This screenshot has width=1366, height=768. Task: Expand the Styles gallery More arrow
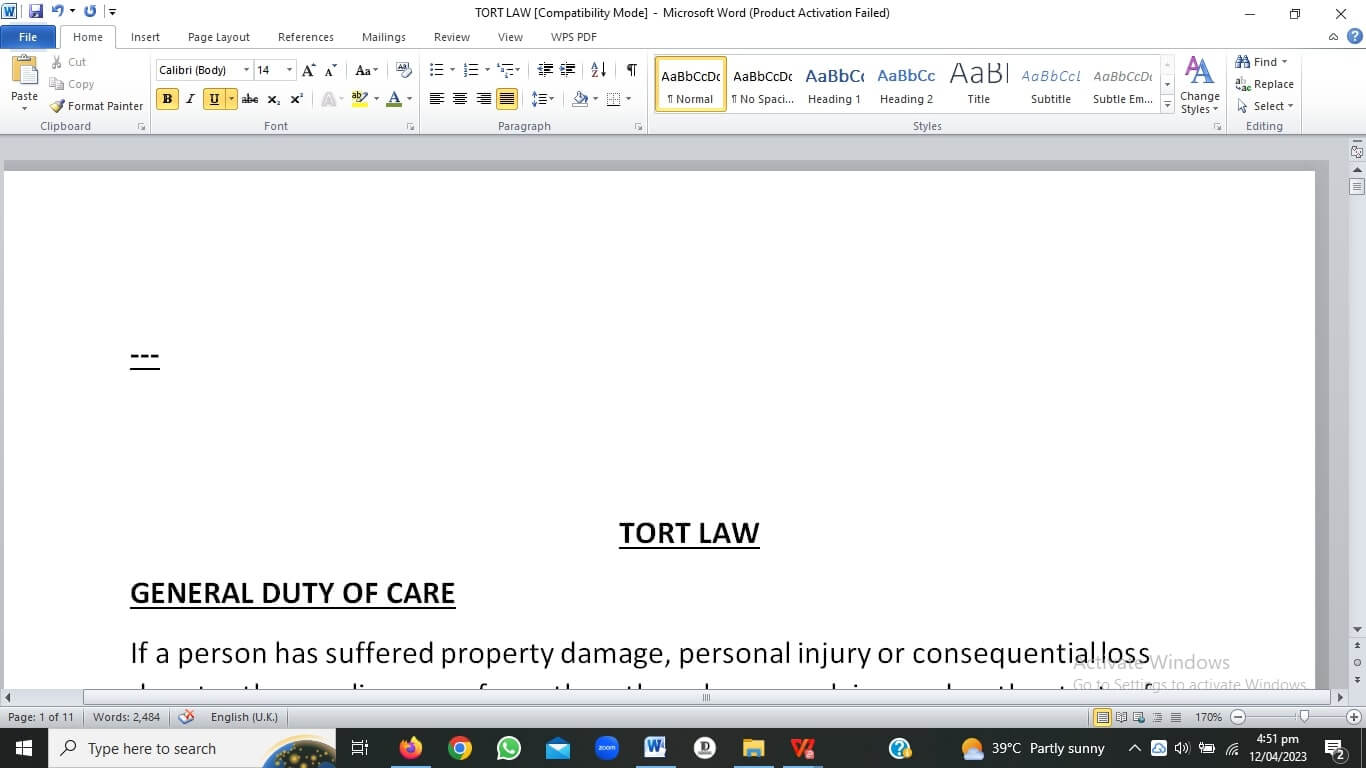[x=1167, y=105]
